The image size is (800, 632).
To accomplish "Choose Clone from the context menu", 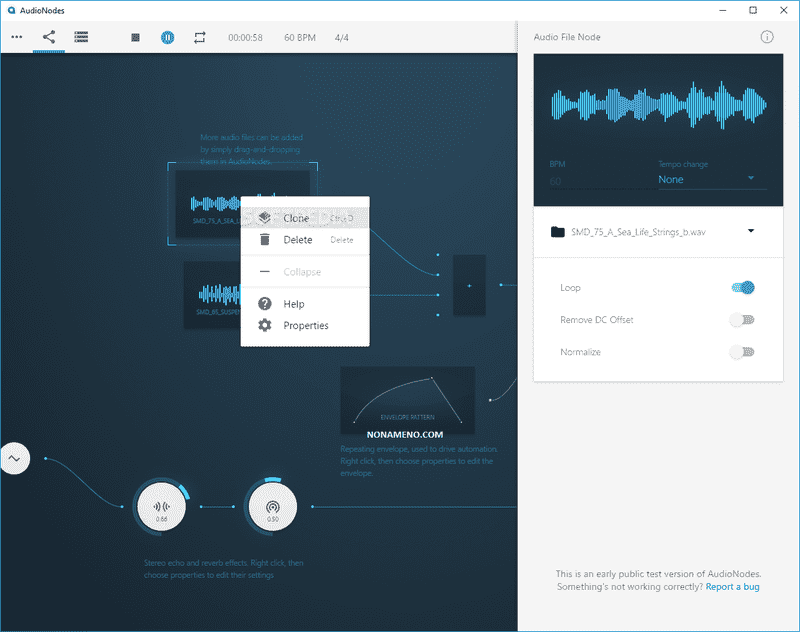I will pyautogui.click(x=296, y=218).
